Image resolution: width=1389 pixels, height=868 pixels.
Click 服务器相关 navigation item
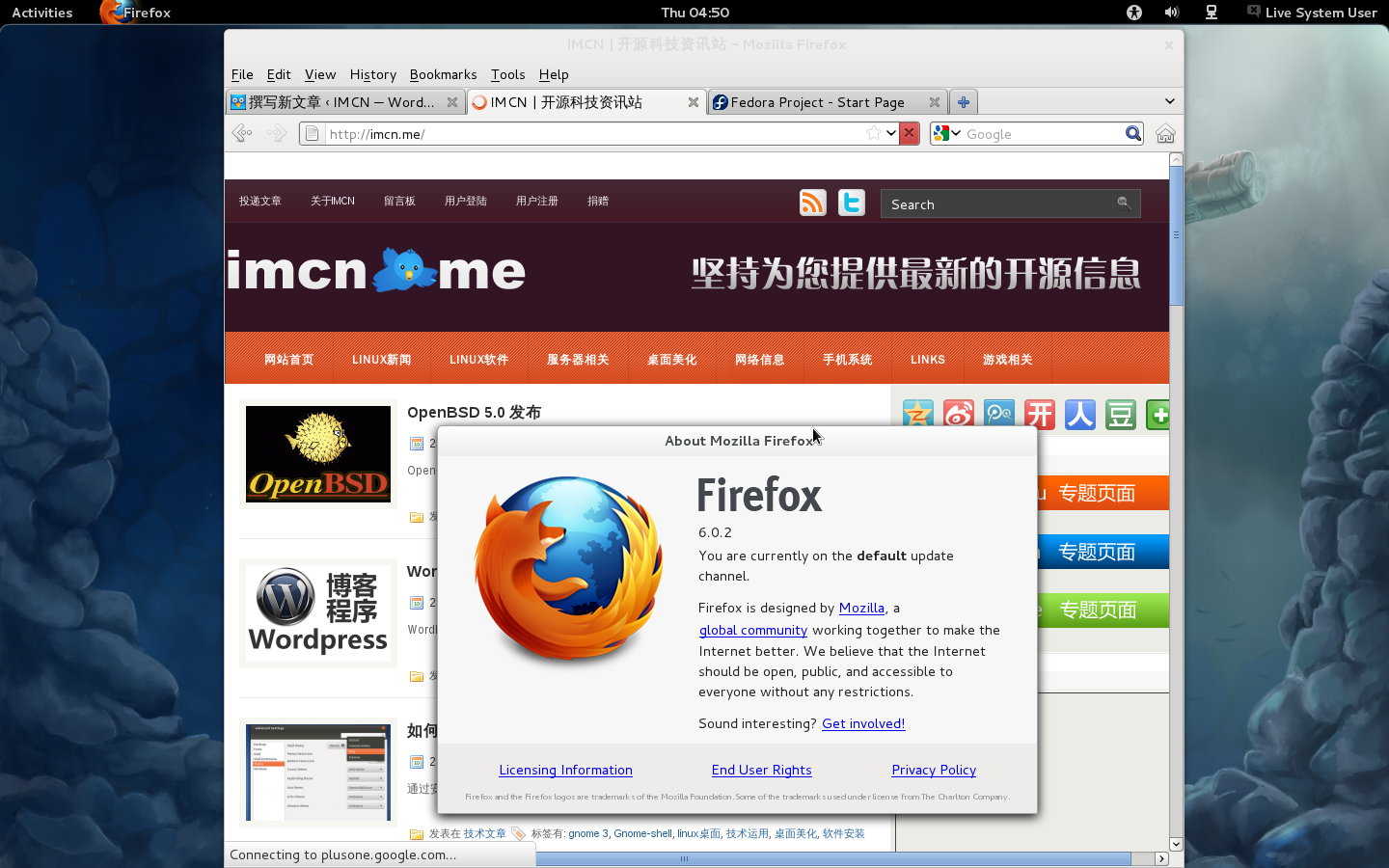pos(578,359)
